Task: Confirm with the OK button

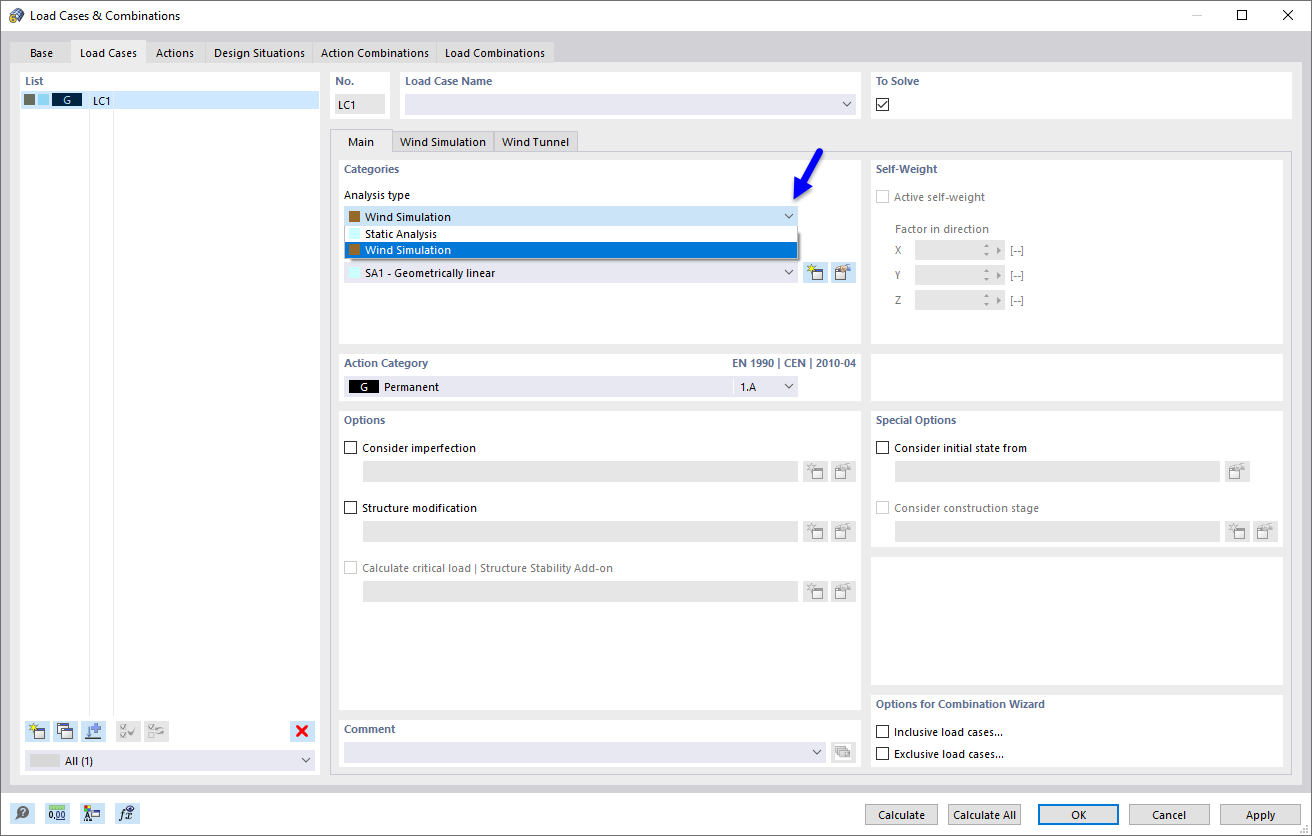Action: tap(1078, 814)
